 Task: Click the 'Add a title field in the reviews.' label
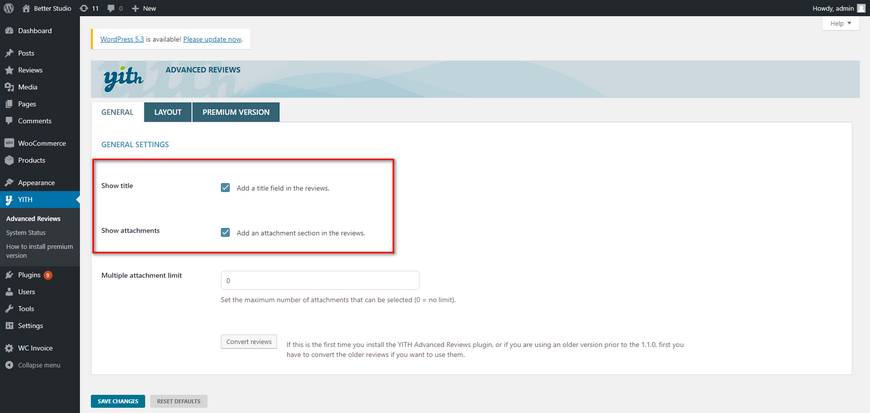point(284,188)
